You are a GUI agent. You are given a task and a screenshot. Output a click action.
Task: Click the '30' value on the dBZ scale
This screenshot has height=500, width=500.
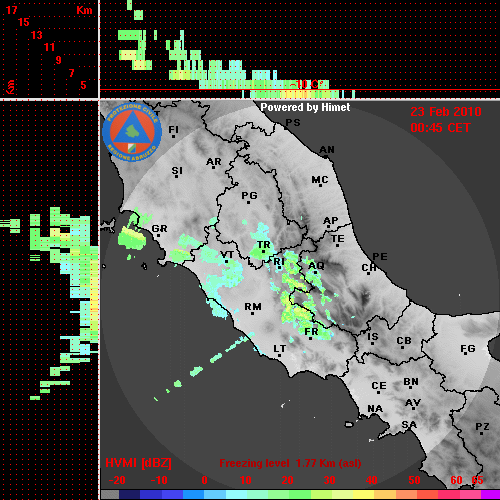[x=329, y=480]
